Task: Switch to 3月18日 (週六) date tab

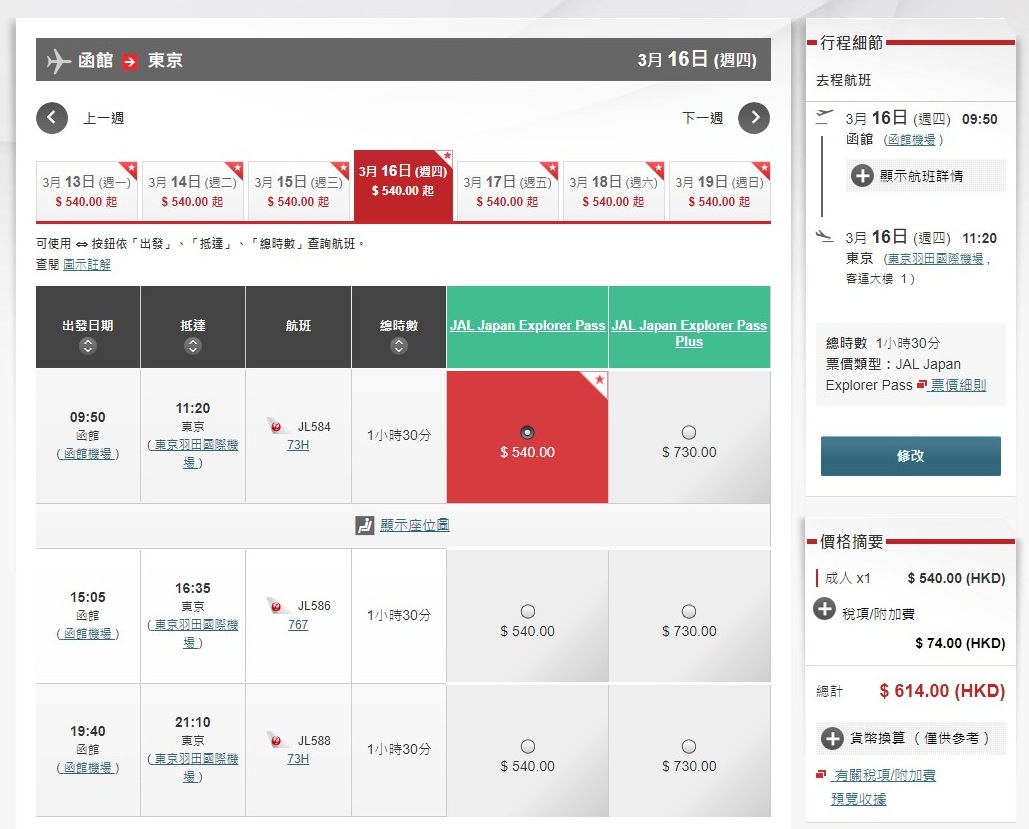Action: click(614, 191)
